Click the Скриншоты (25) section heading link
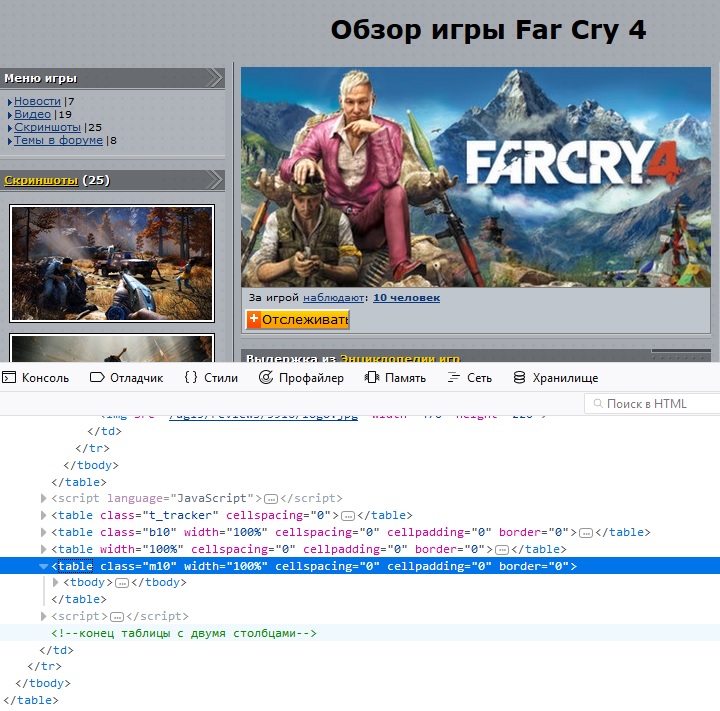Image resolution: width=720 pixels, height=711 pixels. click(41, 180)
